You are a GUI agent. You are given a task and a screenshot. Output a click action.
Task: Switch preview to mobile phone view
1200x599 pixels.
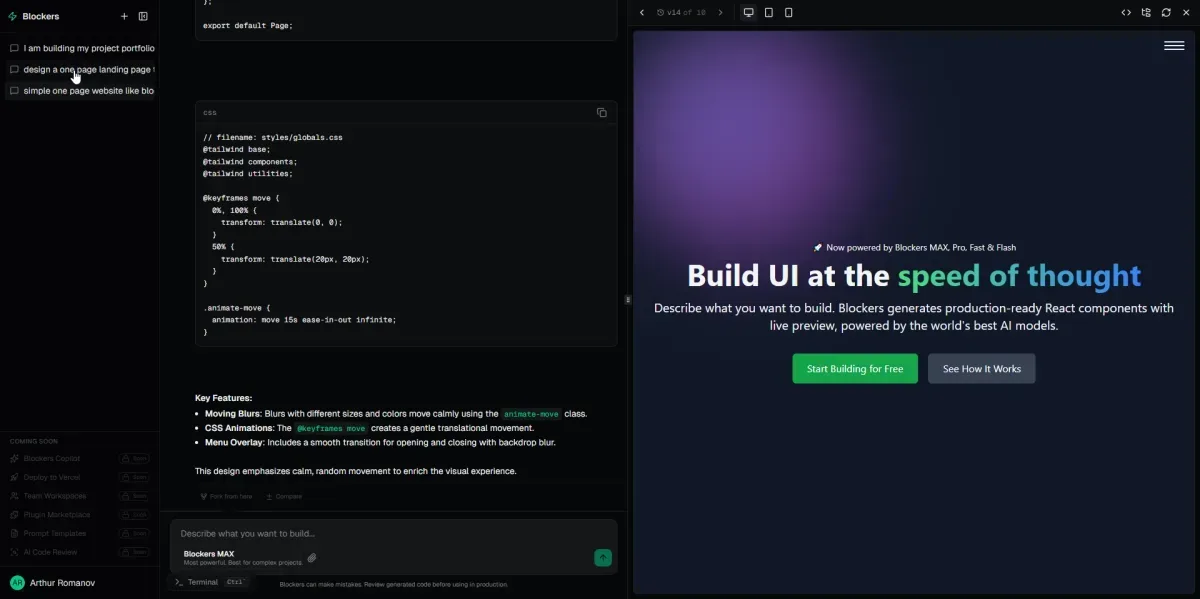pos(788,13)
